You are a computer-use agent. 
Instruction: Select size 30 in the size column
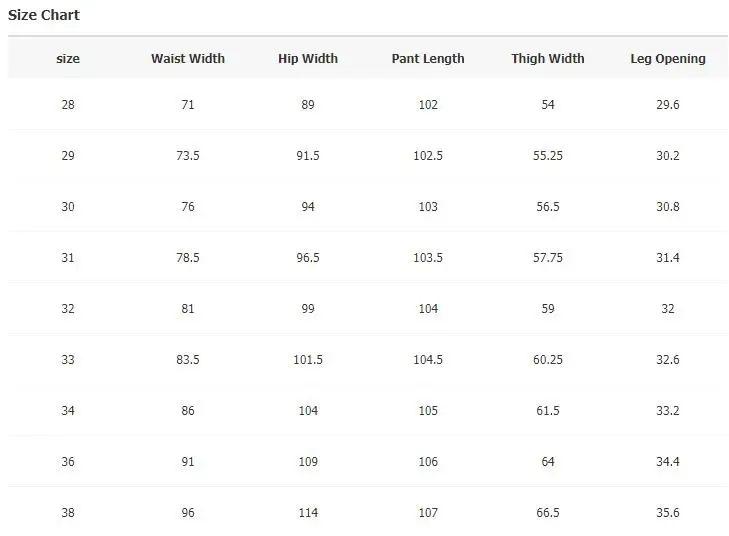click(68, 206)
